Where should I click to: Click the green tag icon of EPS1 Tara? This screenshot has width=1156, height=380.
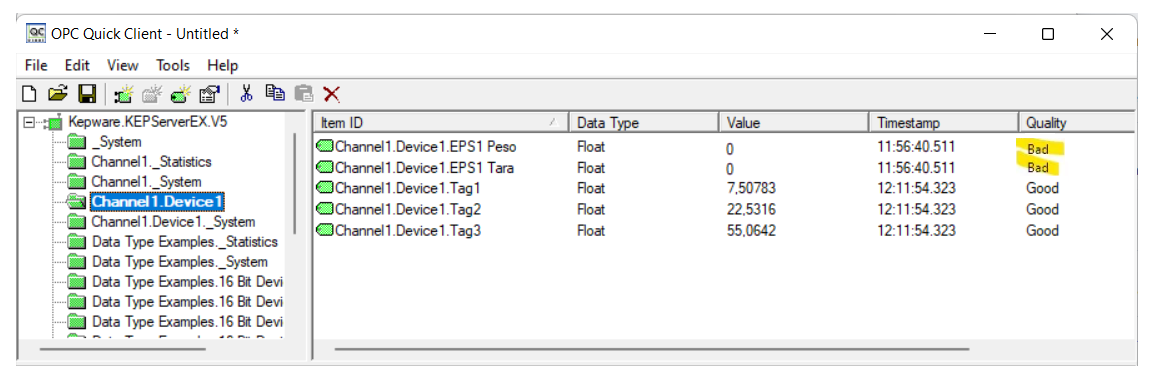coord(324,167)
